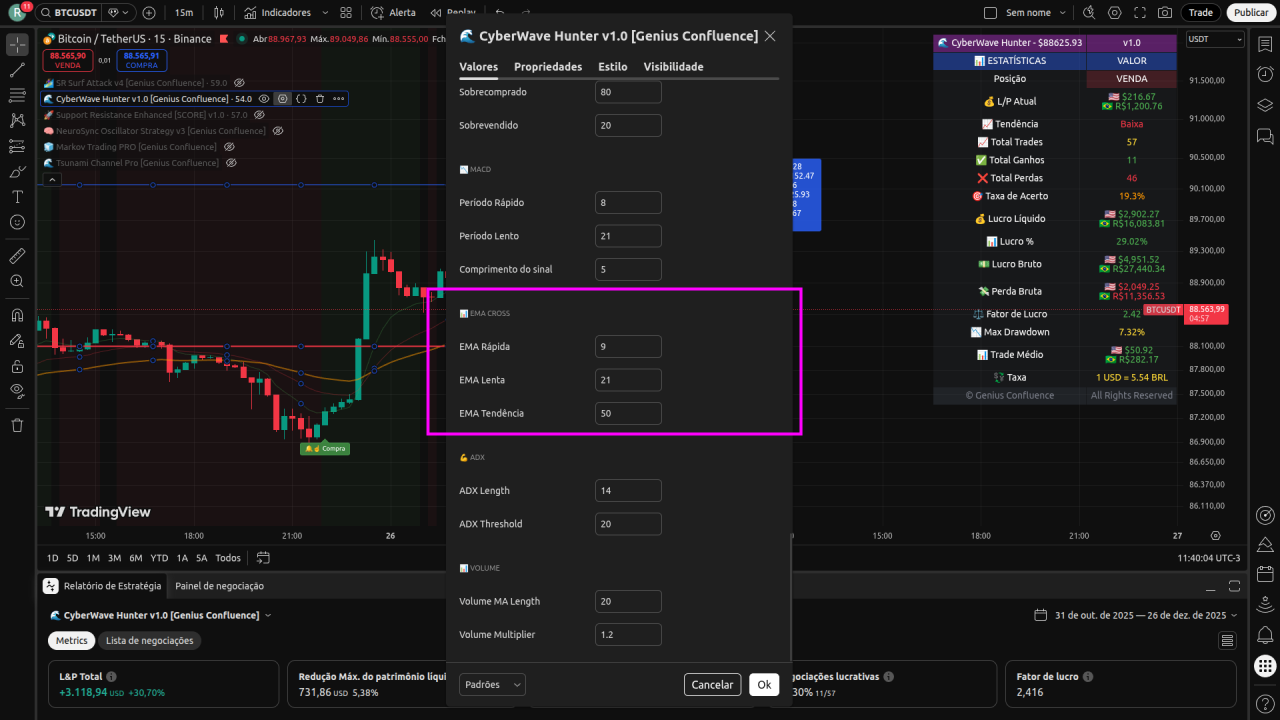Open the alerts bell on right sidebar
Screen dimensions: 1280x720
pos(1265,635)
